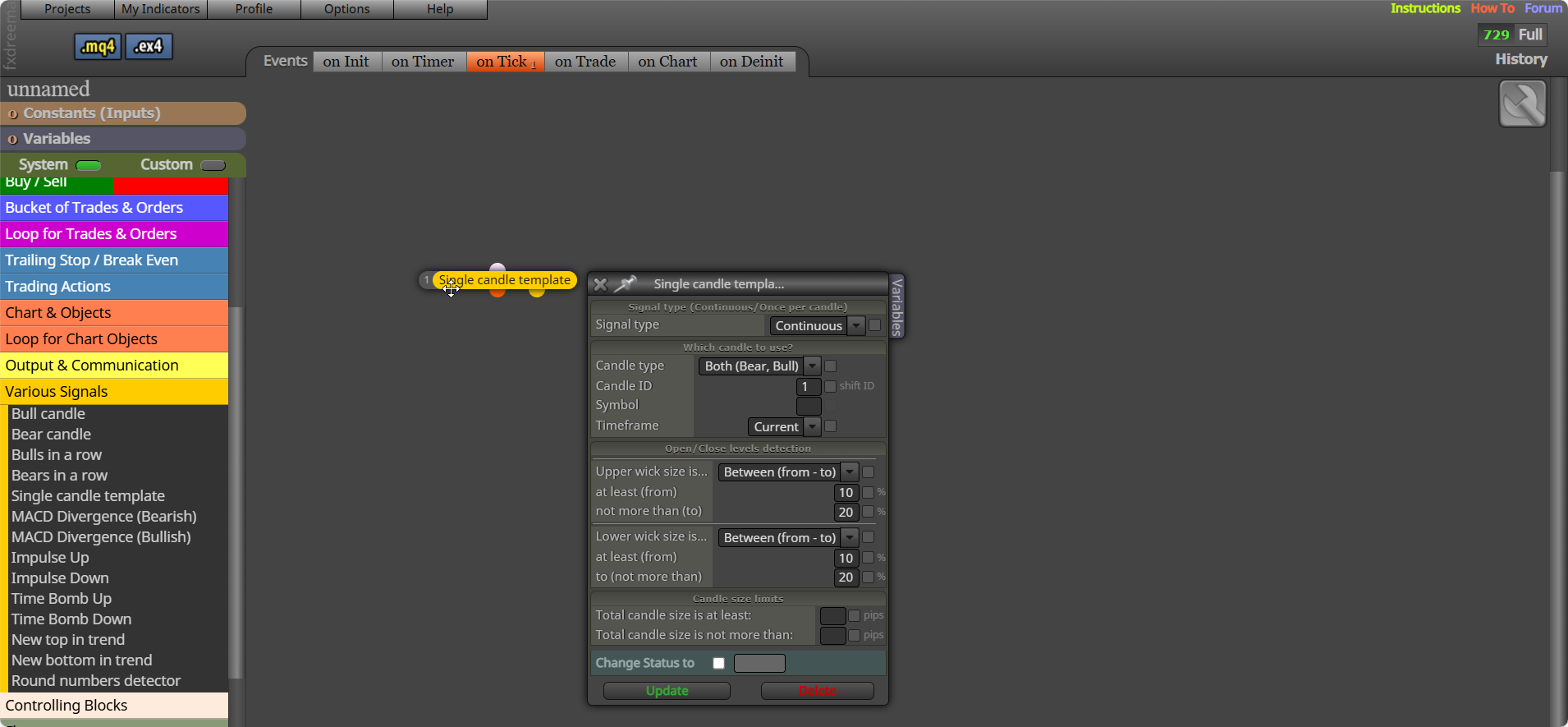Screen dimensions: 1568x727
Task: Tick the checkbox beside Signal type
Action: (x=875, y=325)
